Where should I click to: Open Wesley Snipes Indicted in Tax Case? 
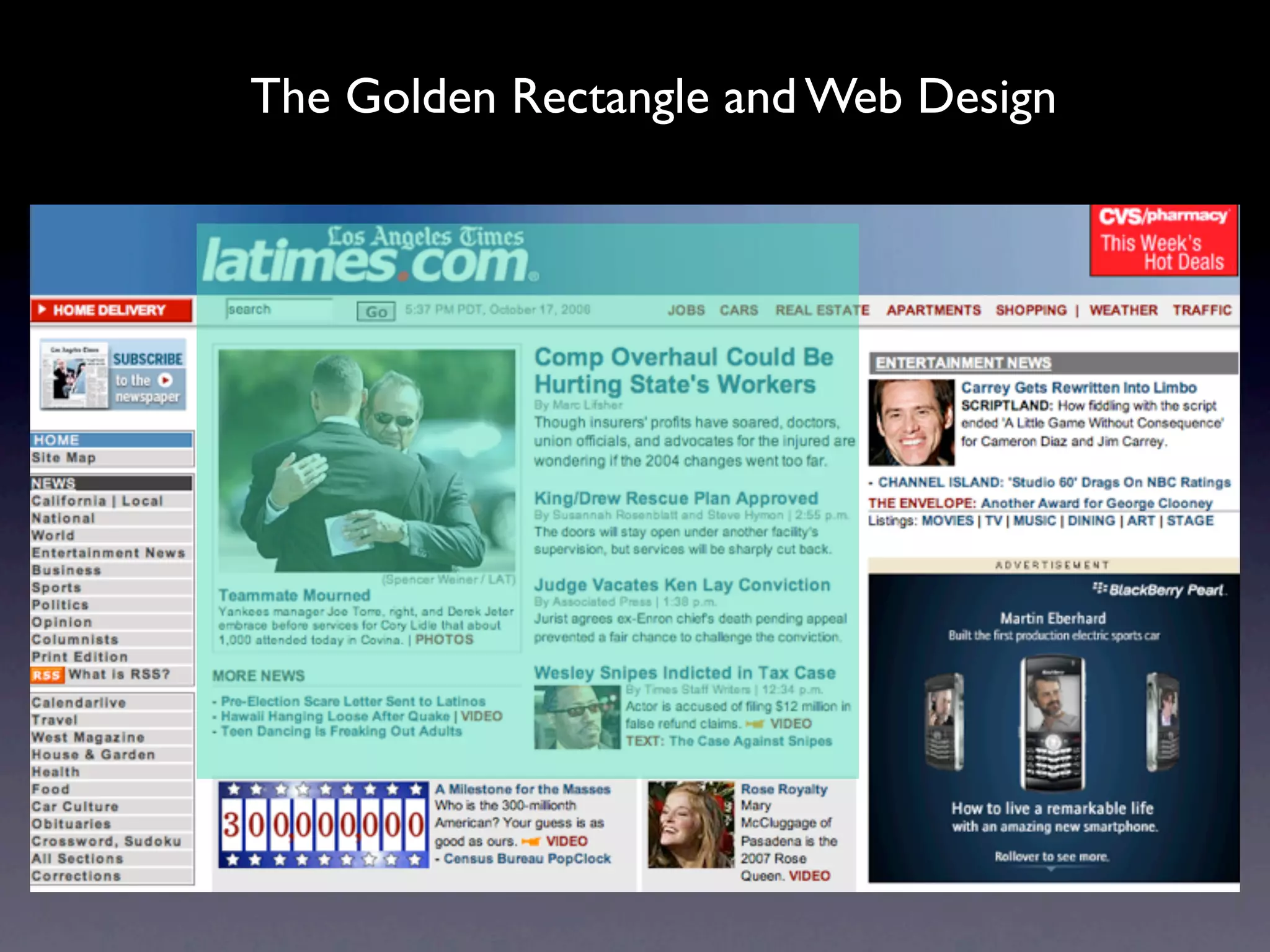point(685,673)
